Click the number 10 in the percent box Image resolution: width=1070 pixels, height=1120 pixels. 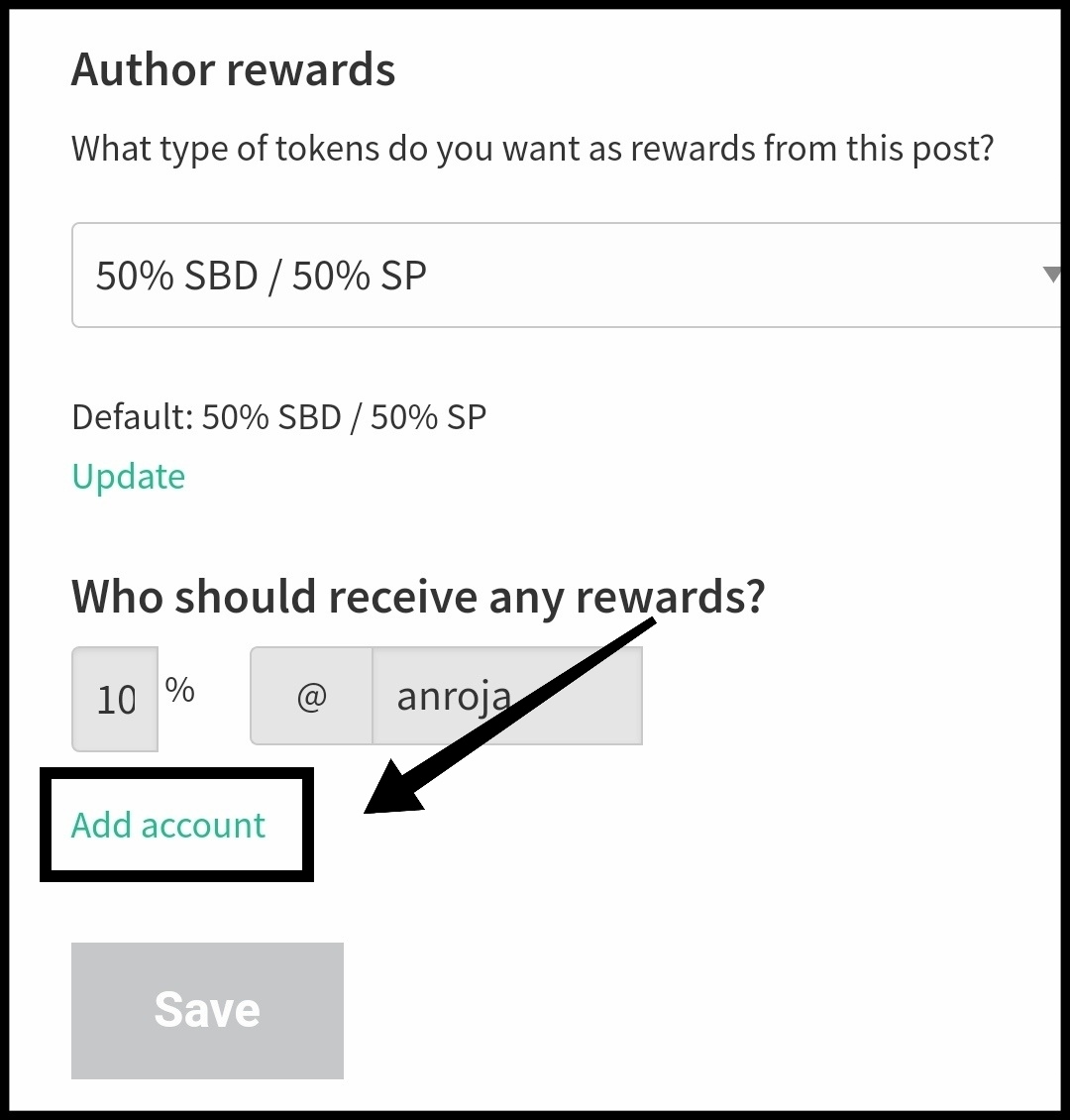click(x=116, y=700)
